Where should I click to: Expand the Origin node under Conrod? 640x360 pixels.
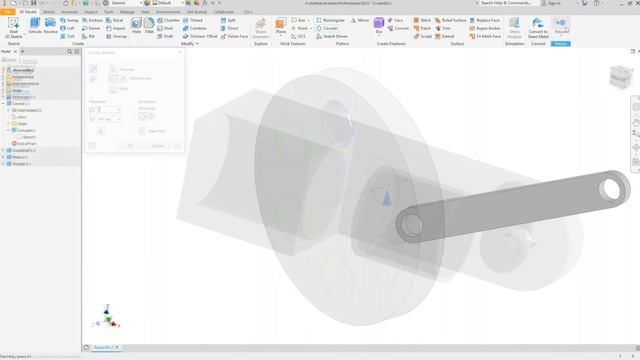(8, 123)
